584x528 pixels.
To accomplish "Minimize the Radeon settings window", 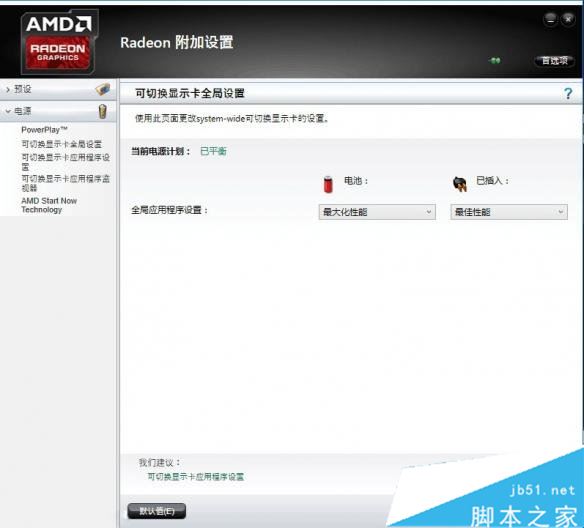I will (x=550, y=19).
